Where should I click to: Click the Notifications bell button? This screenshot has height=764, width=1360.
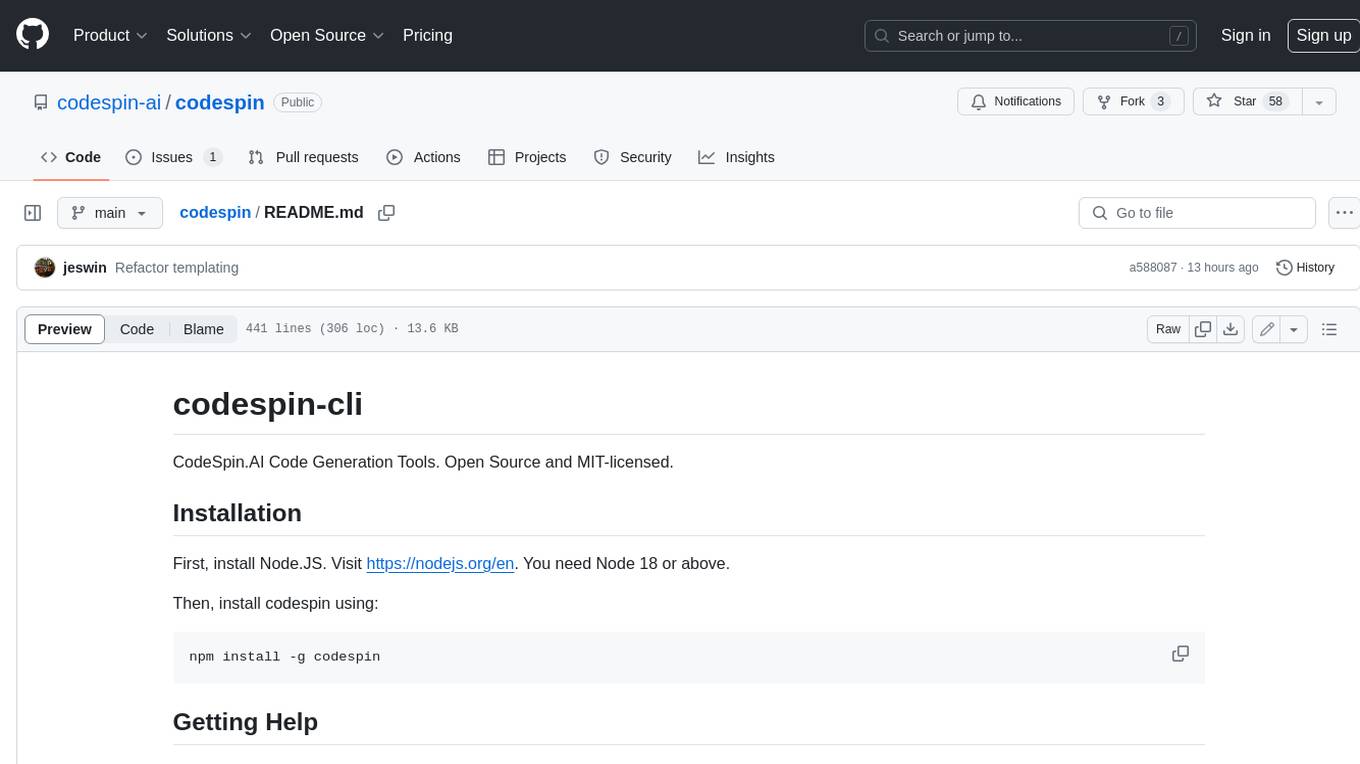tap(1016, 102)
